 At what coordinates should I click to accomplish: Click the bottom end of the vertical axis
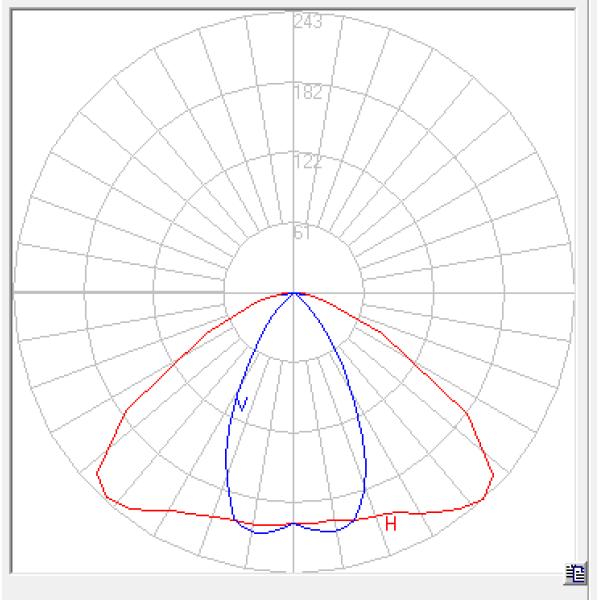[x=293, y=572]
